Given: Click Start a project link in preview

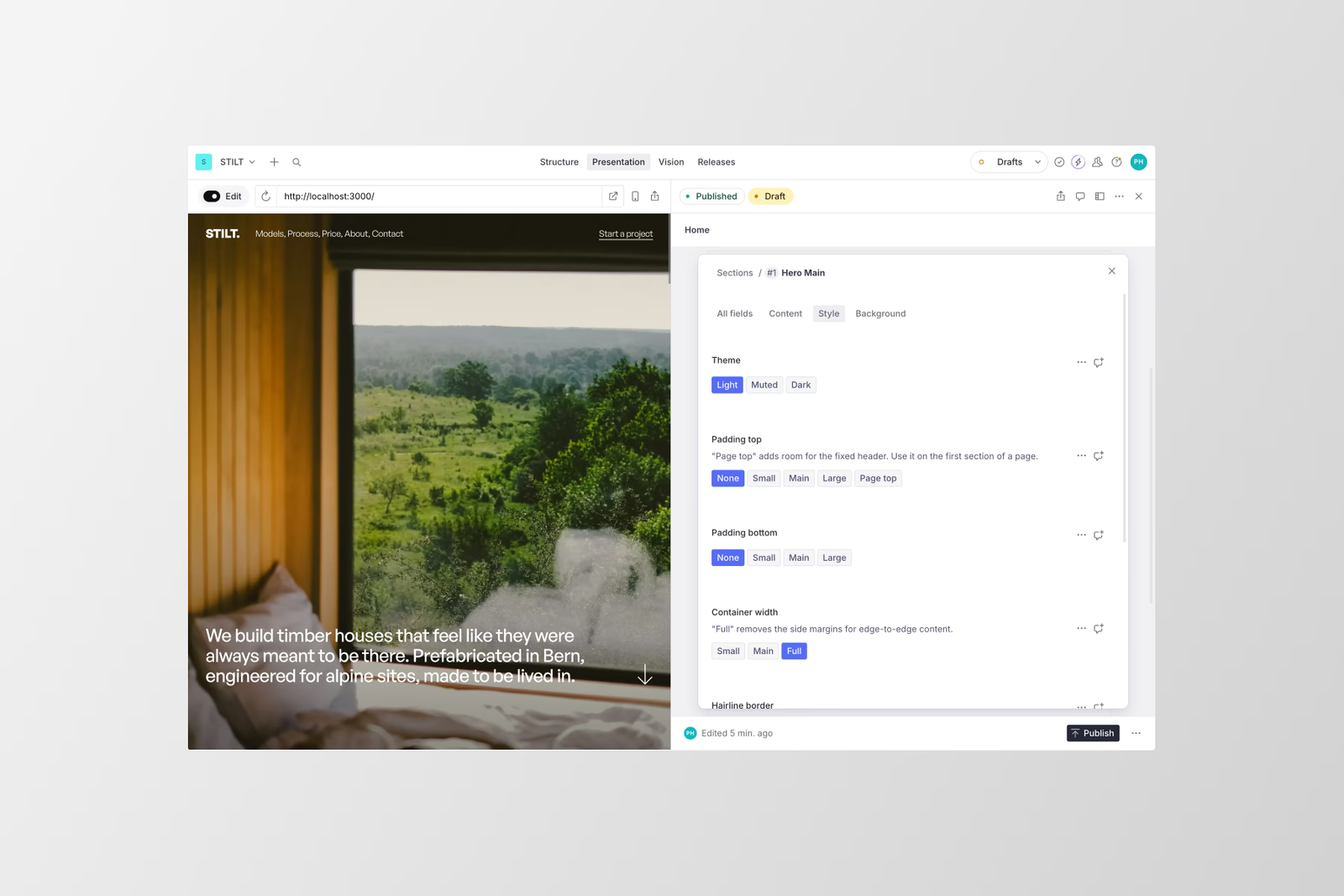Looking at the screenshot, I should [626, 234].
